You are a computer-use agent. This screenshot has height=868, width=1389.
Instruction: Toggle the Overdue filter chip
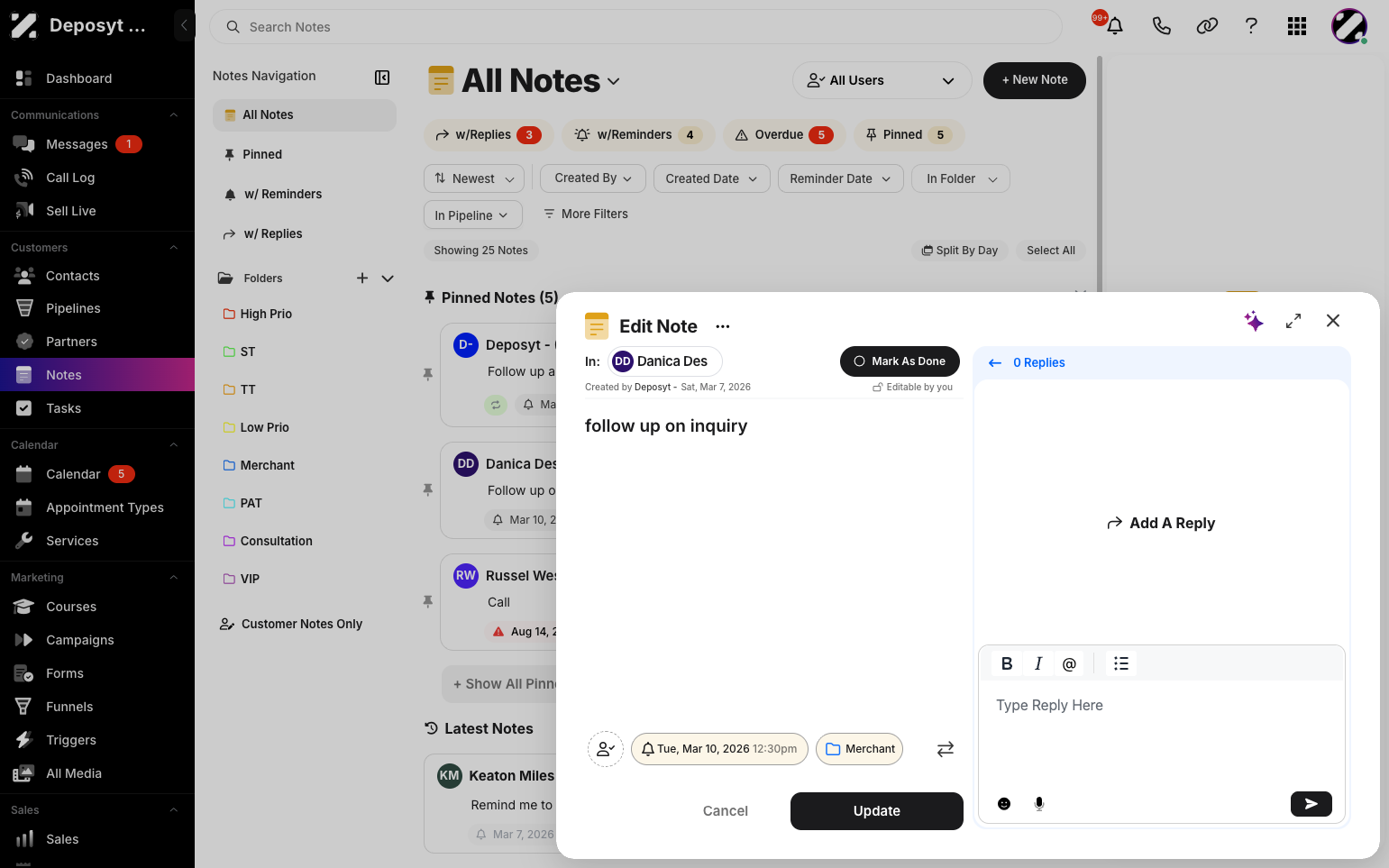[784, 135]
